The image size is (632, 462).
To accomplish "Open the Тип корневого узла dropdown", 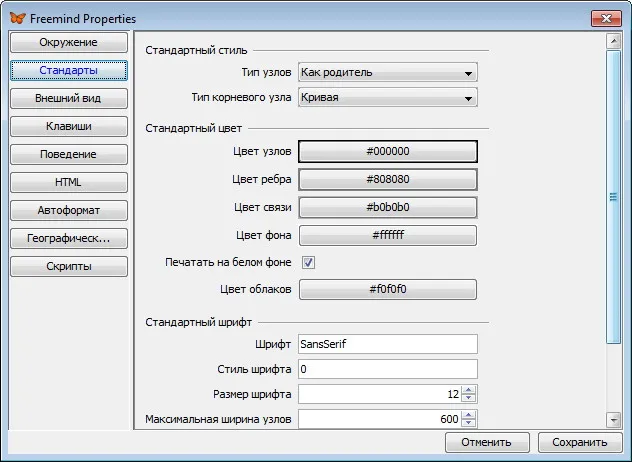I will pyautogui.click(x=388, y=98).
